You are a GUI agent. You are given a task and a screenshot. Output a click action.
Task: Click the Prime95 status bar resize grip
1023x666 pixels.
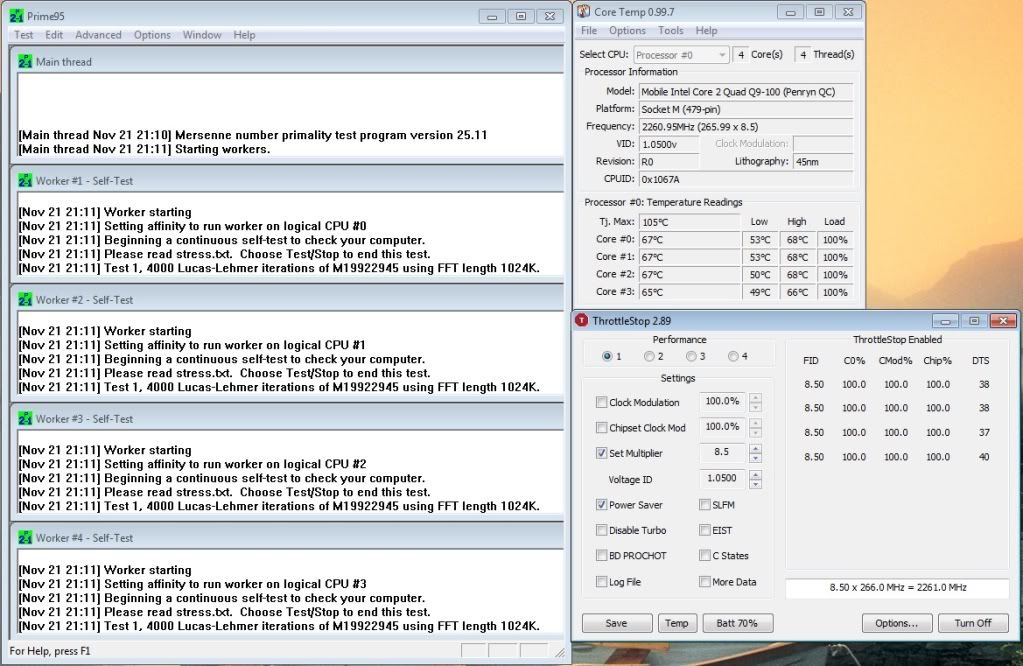pyautogui.click(x=560, y=652)
